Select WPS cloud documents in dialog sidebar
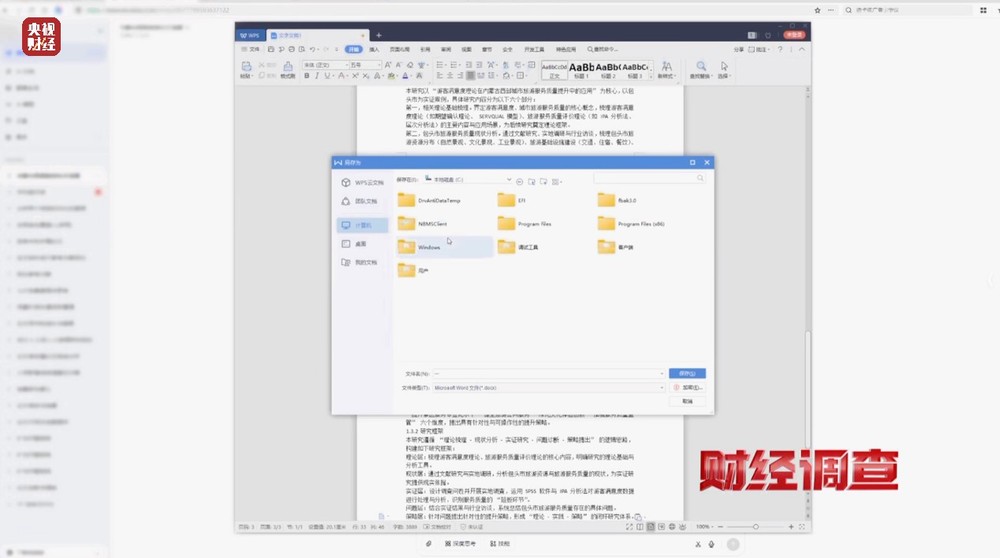 click(x=361, y=183)
